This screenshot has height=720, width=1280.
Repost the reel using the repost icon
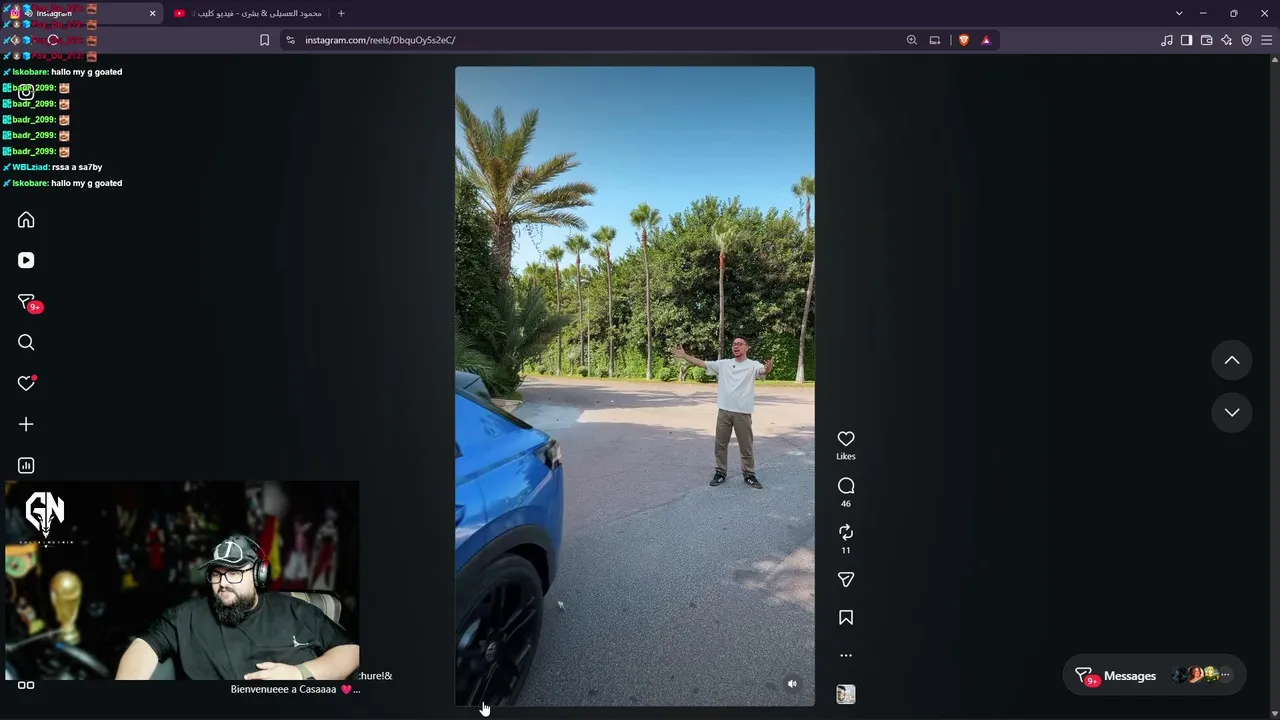click(846, 532)
